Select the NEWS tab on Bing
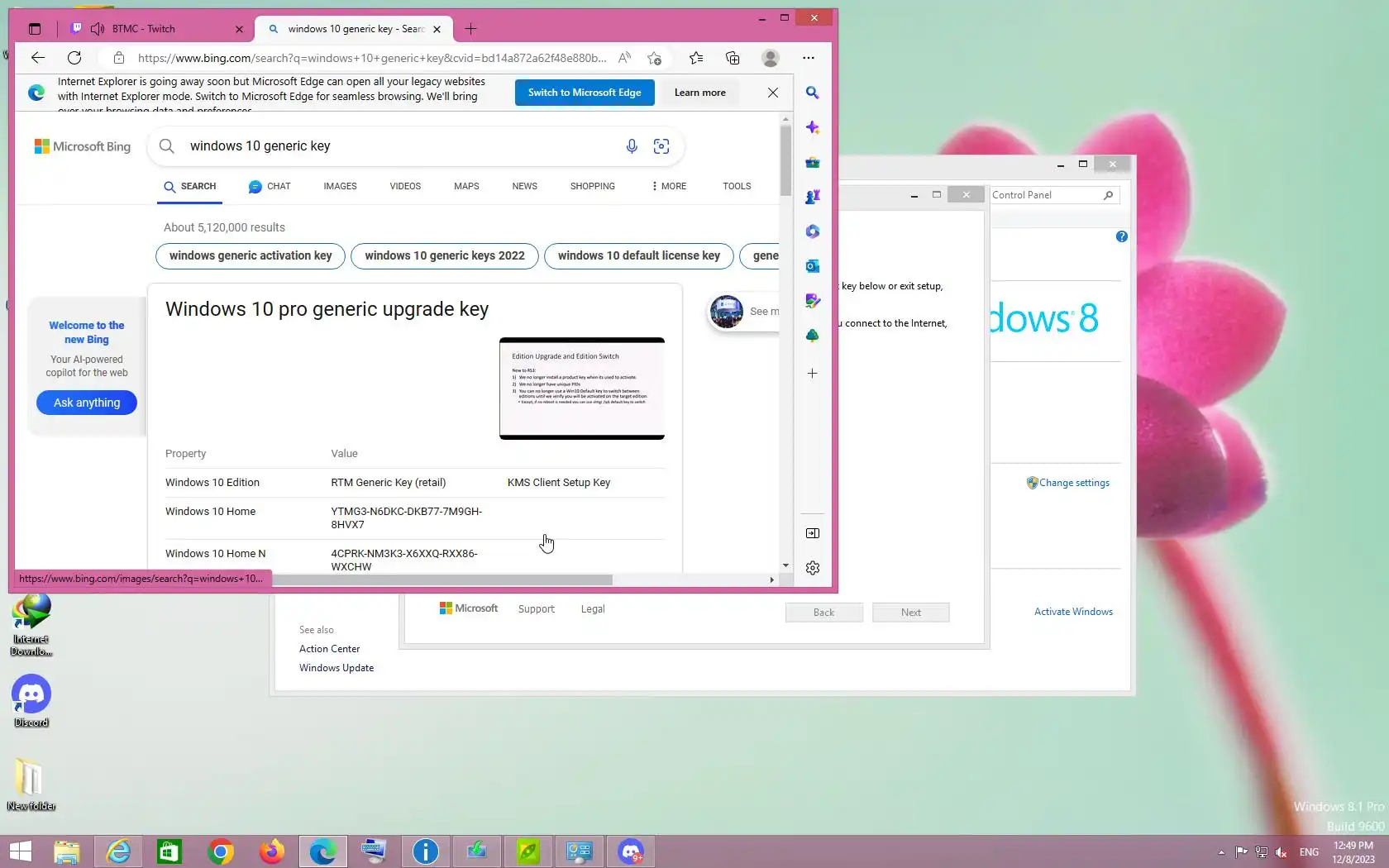This screenshot has width=1389, height=868. [524, 187]
